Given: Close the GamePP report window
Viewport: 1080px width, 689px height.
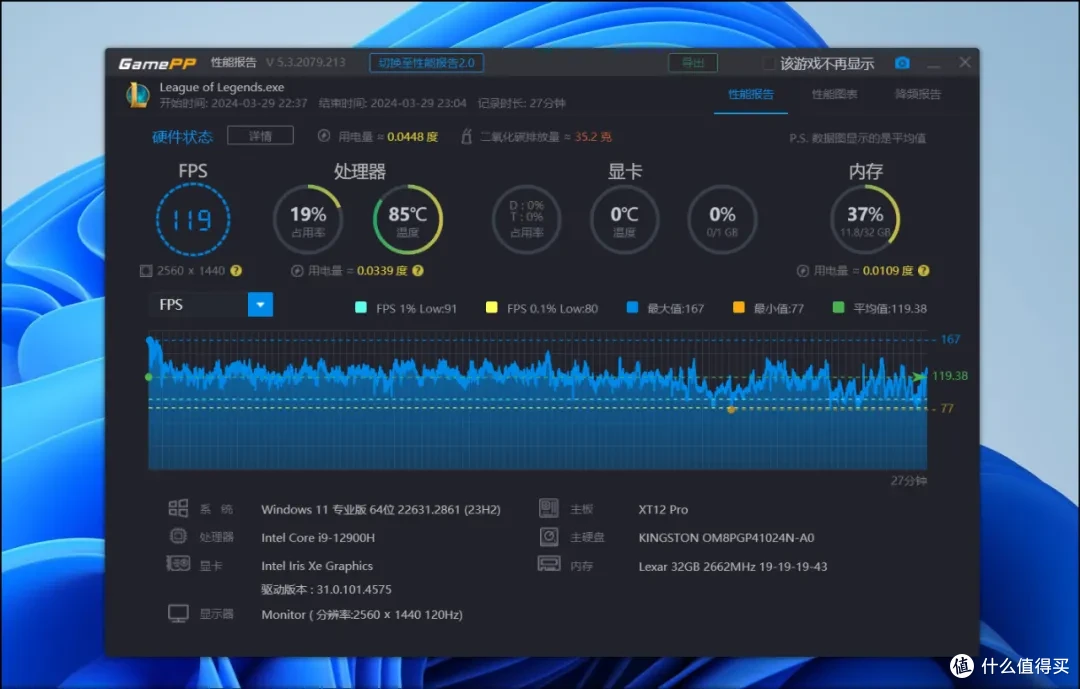Looking at the screenshot, I should coord(965,63).
